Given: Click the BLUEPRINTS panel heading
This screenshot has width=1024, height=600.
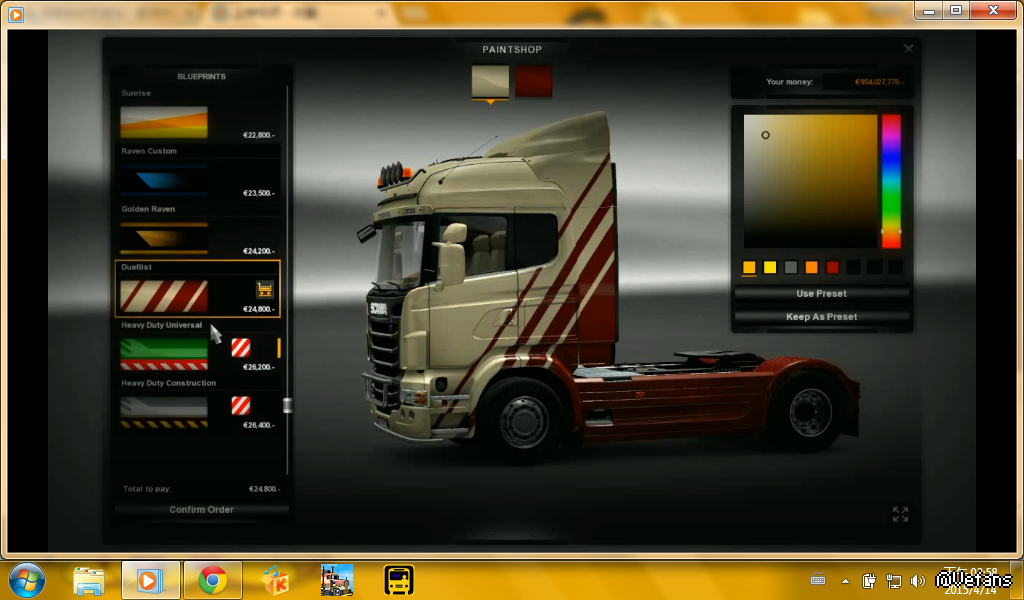Looking at the screenshot, I should [201, 76].
